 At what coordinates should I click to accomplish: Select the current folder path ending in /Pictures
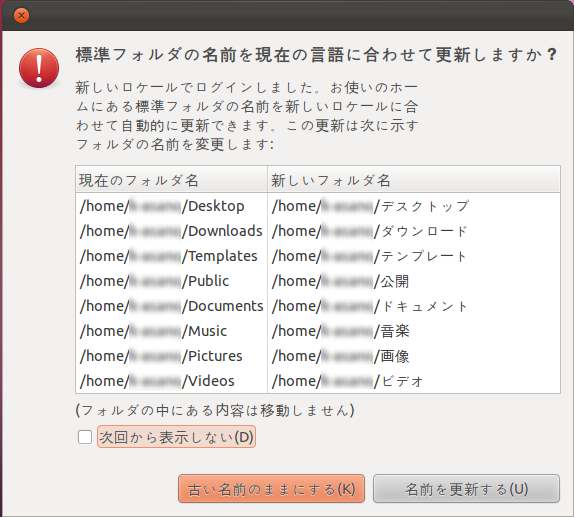tap(161, 356)
